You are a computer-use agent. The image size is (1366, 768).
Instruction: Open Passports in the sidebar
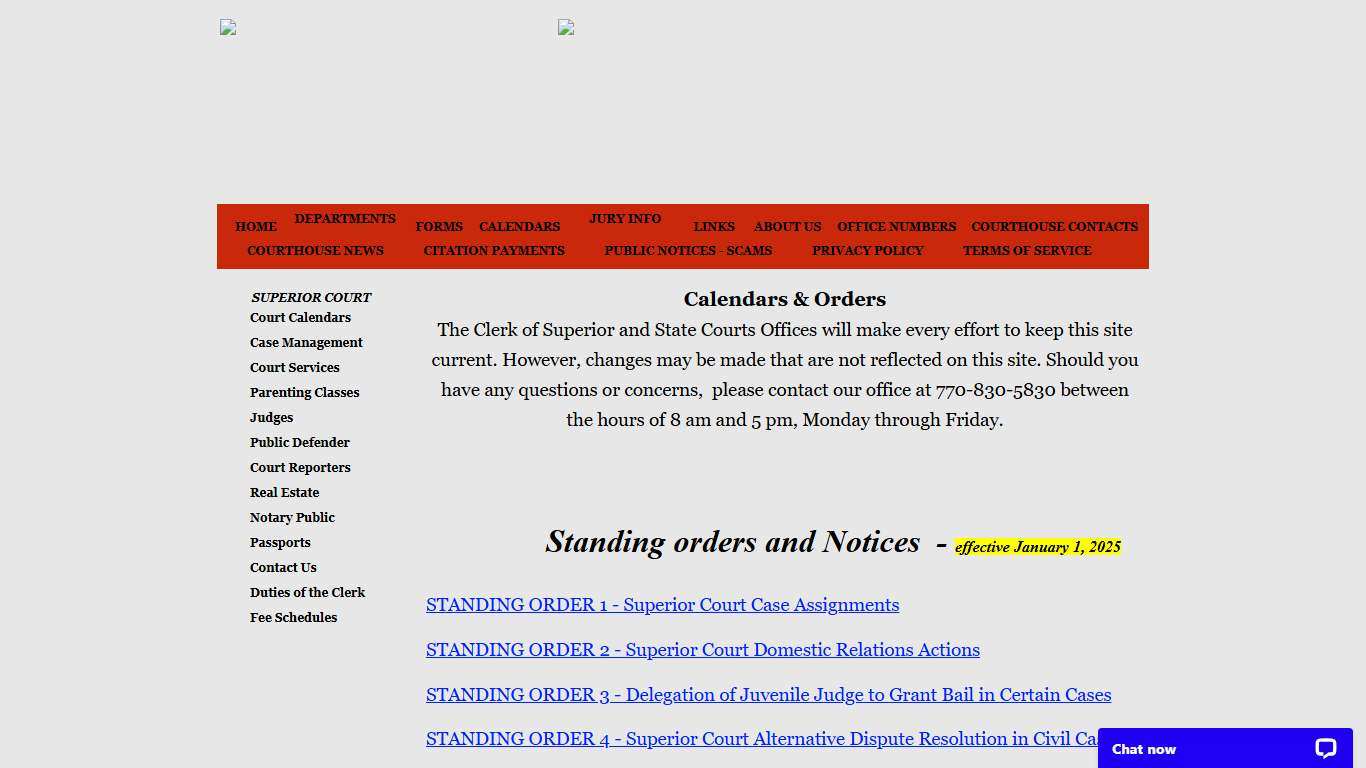(x=280, y=543)
